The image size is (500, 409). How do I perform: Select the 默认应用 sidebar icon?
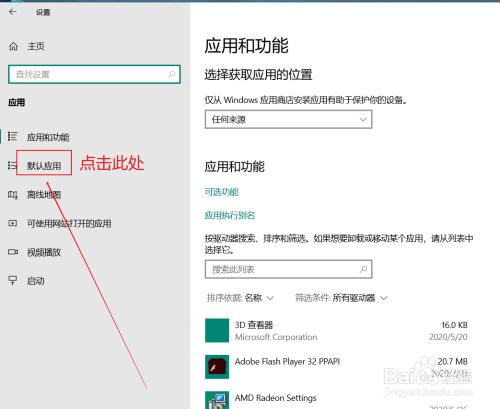(x=12, y=165)
